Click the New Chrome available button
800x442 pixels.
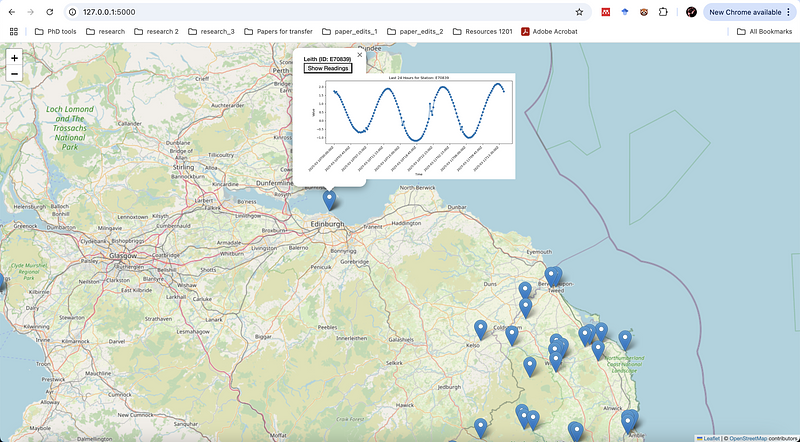[744, 12]
